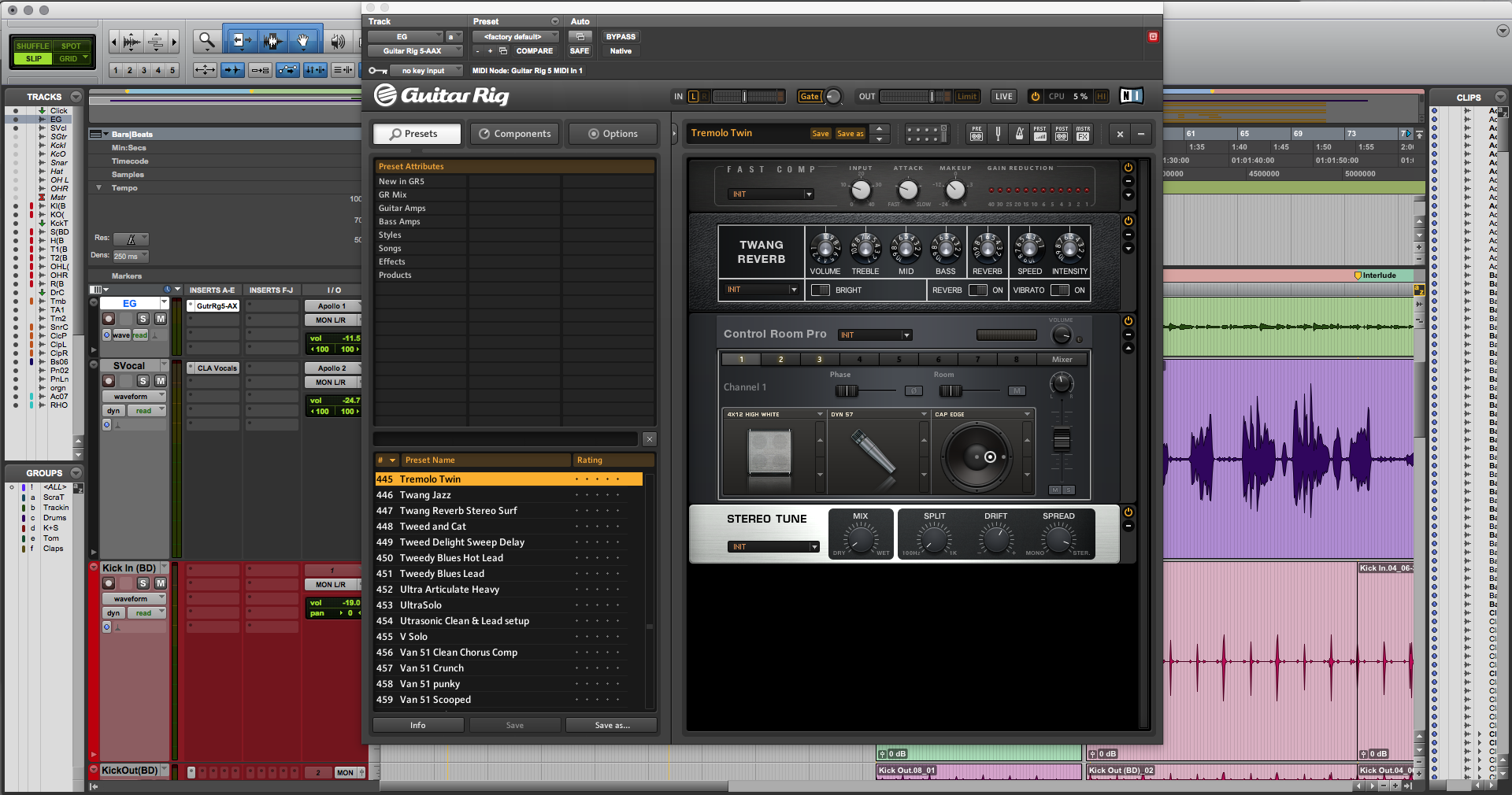Open Control Room Pro INIT dropdown
The width and height of the screenshot is (1512, 795).
[x=875, y=335]
